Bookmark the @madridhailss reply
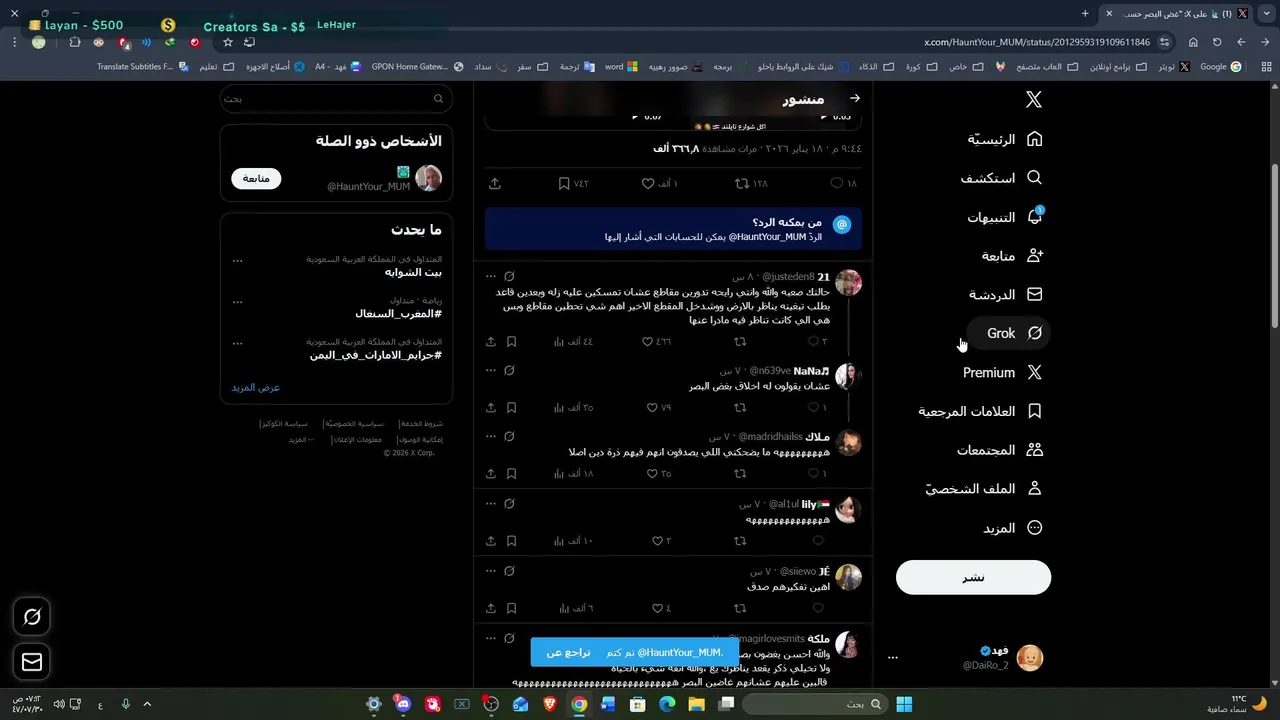The image size is (1280, 720). (511, 474)
